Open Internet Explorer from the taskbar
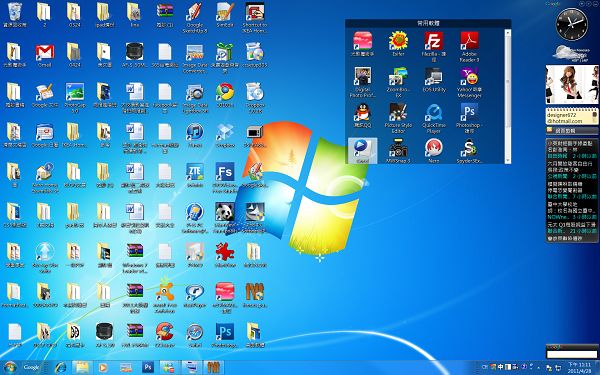Viewport: 600px width, 375px height. click(60, 368)
